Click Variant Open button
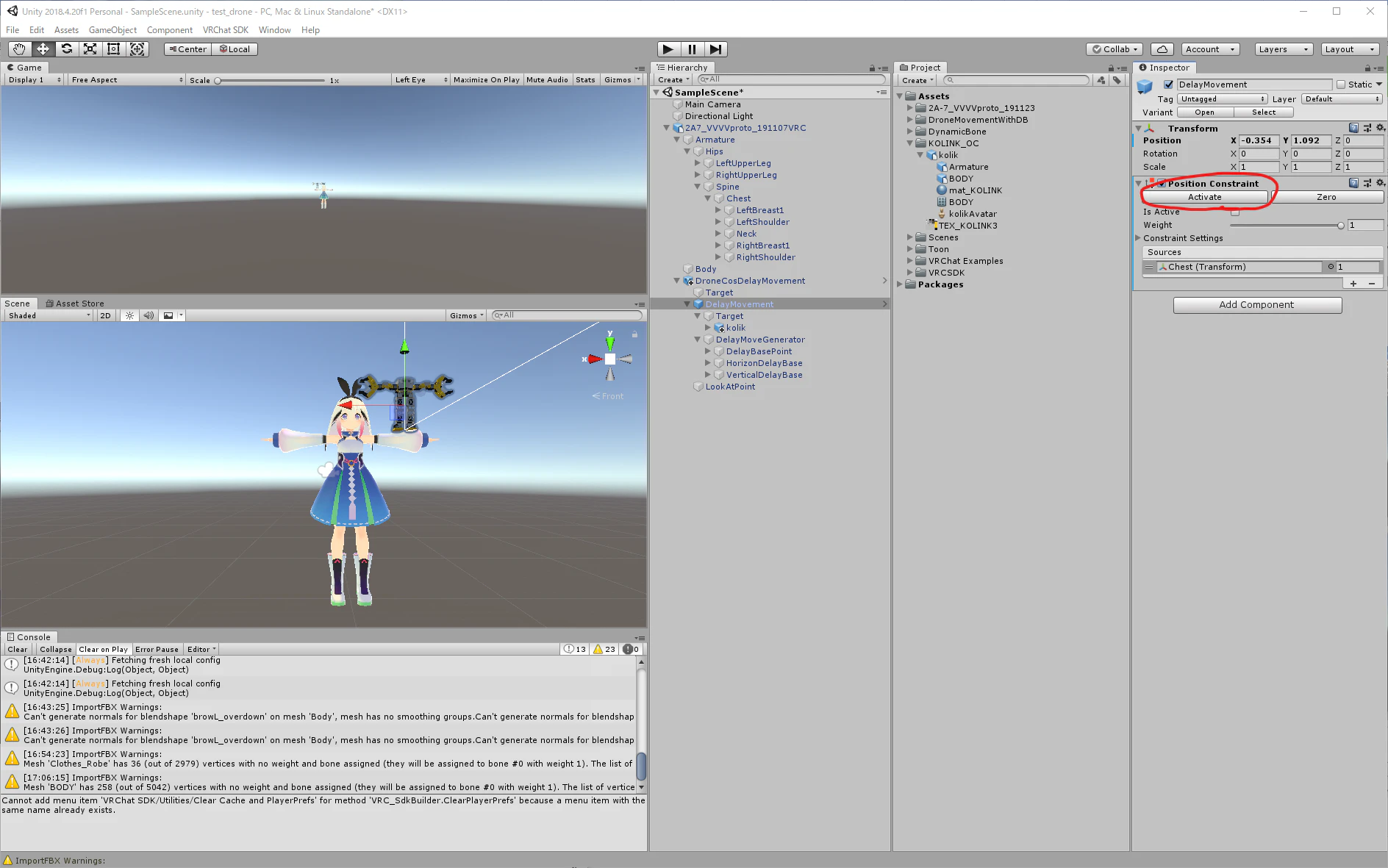 (x=1204, y=112)
